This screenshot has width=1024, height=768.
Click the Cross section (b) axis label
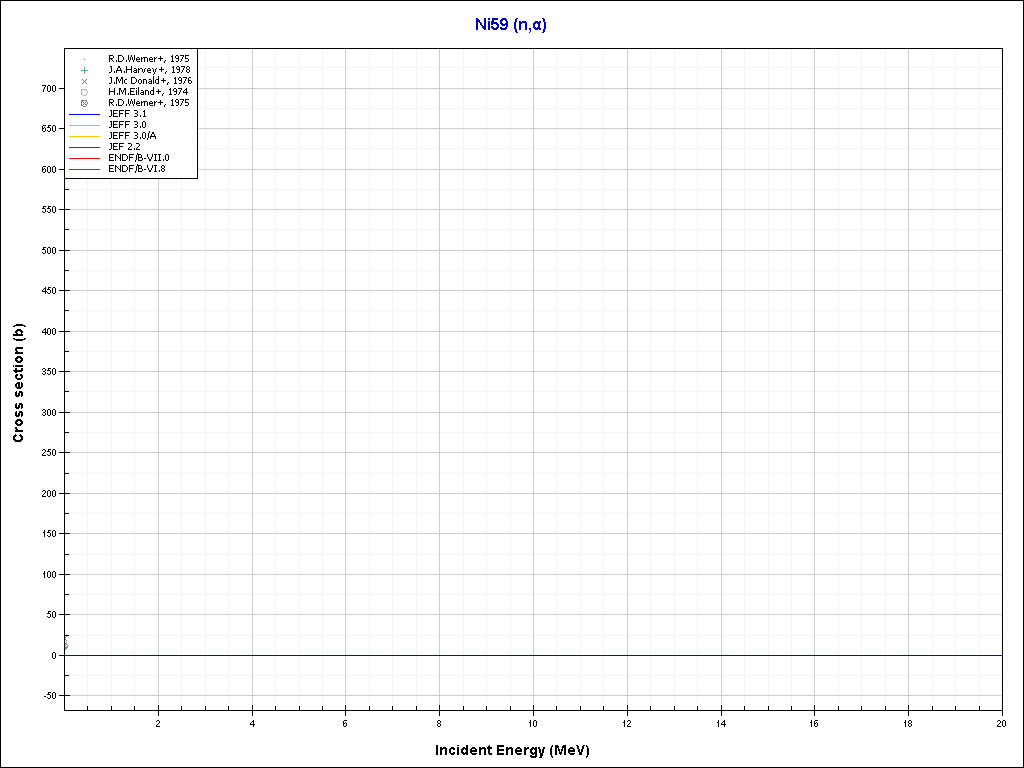point(18,383)
